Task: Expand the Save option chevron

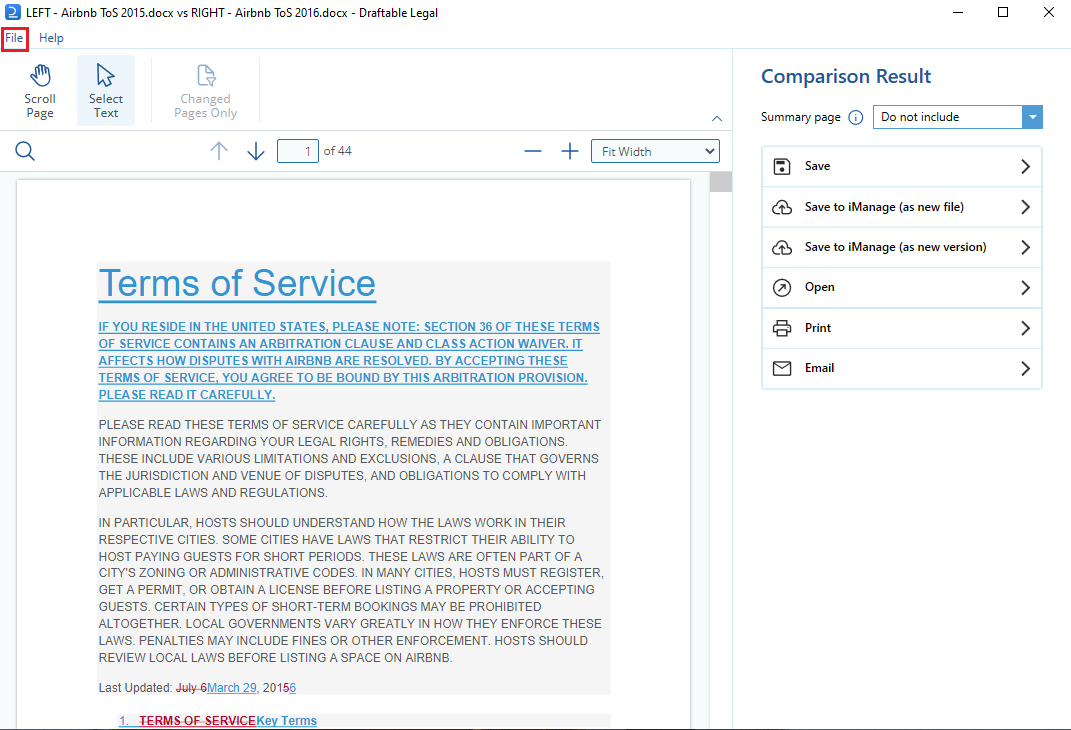Action: (1025, 167)
